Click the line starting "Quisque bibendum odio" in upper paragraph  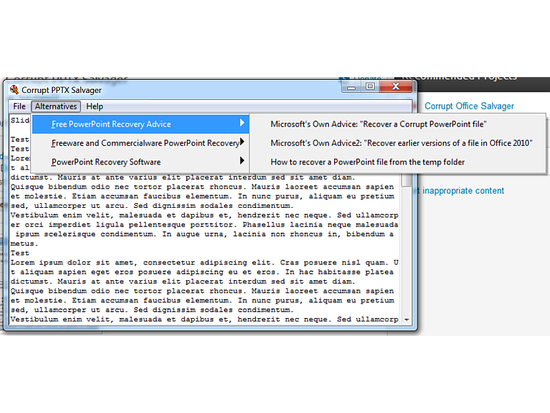(x=202, y=187)
